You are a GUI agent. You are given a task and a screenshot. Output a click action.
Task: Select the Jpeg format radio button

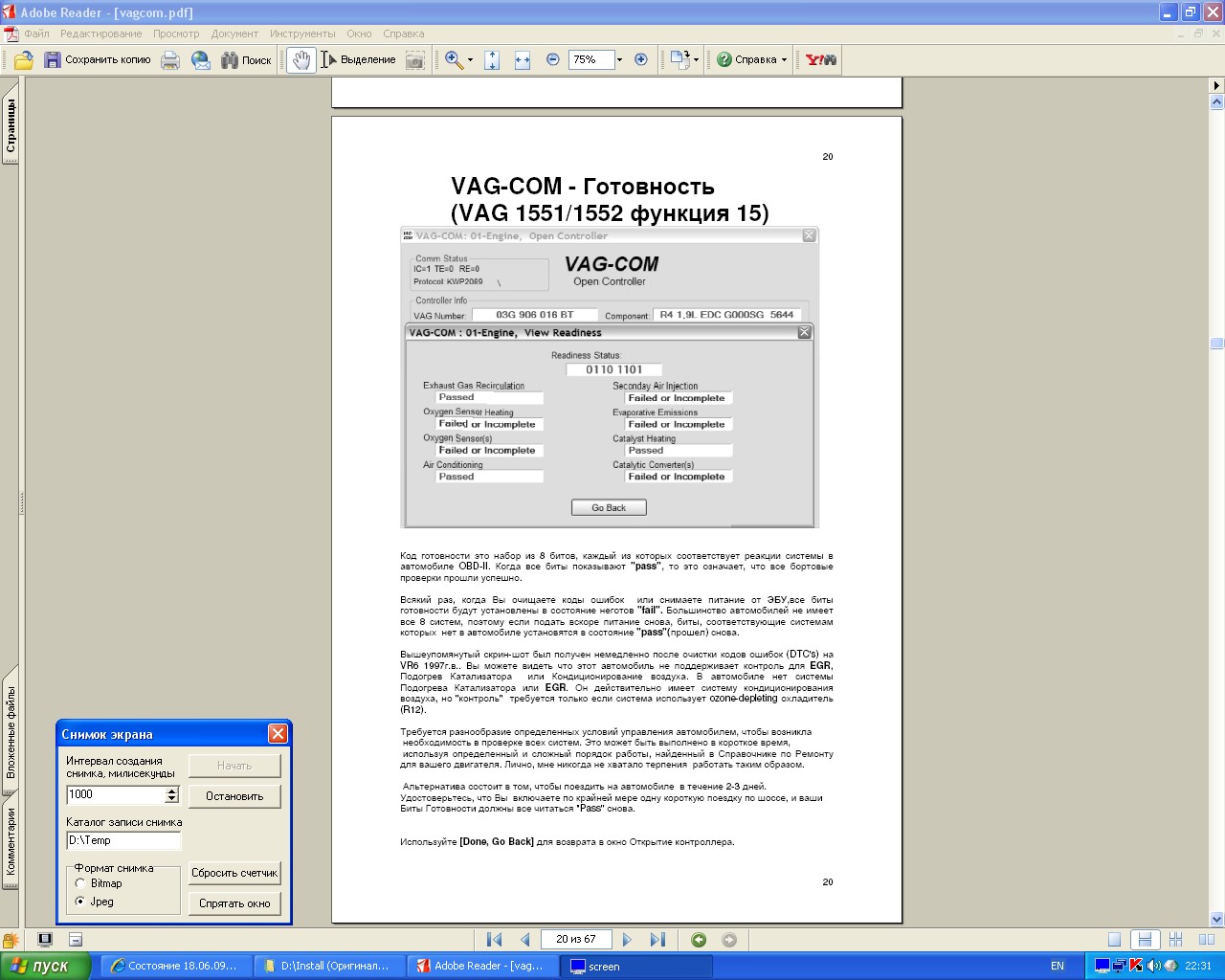80,902
